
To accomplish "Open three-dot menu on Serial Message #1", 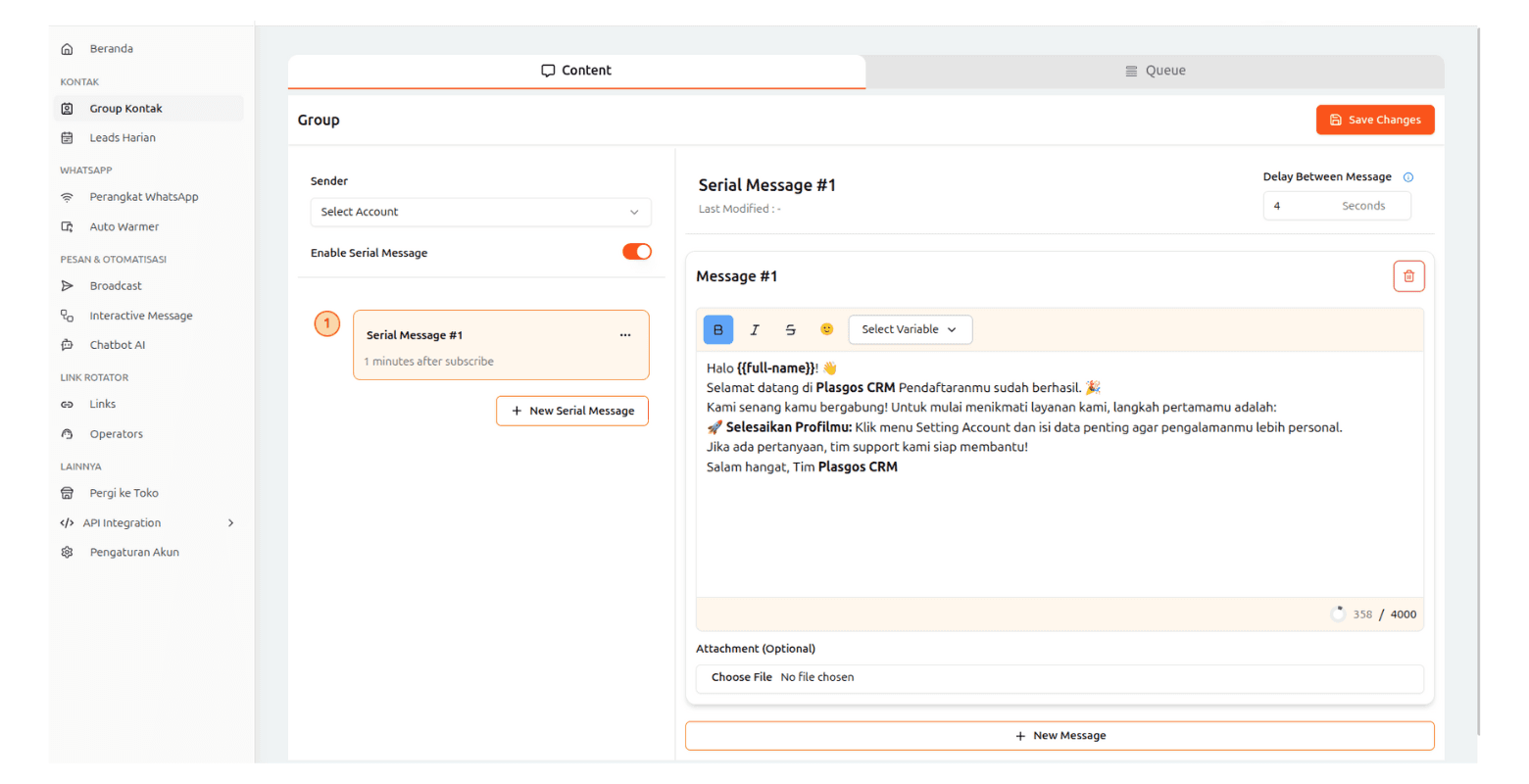I will coord(625,335).
